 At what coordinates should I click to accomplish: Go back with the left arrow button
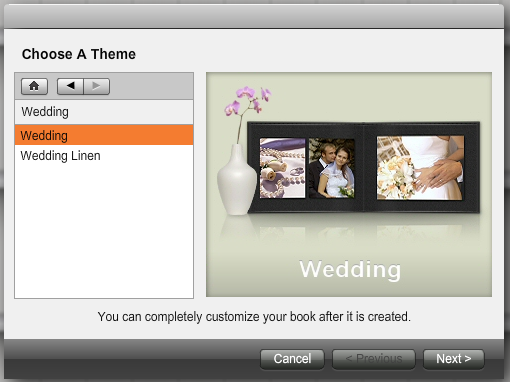[x=70, y=86]
